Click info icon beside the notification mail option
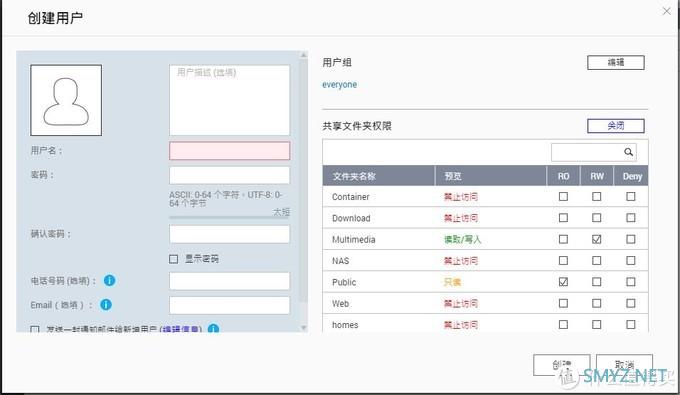The height and width of the screenshot is (395, 680). tap(213, 329)
